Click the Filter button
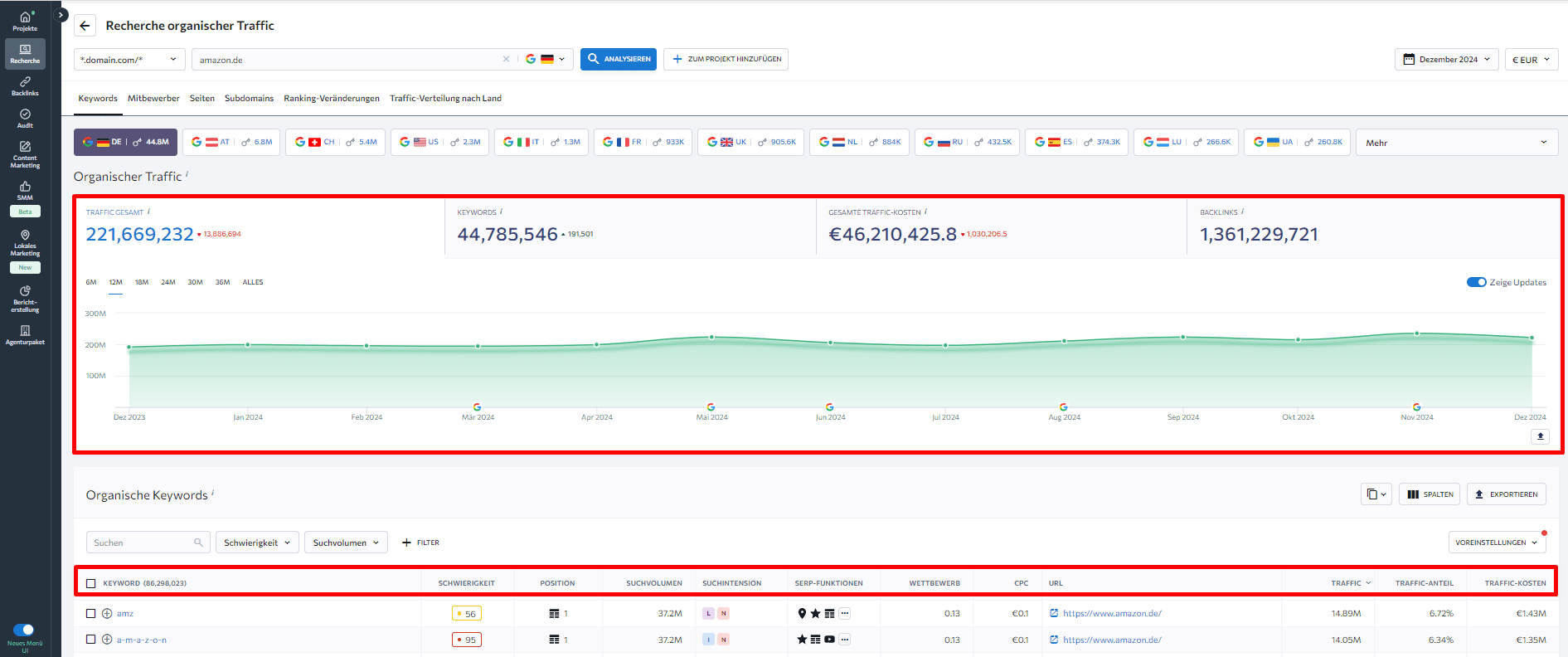This screenshot has width=1568, height=657. 420,543
